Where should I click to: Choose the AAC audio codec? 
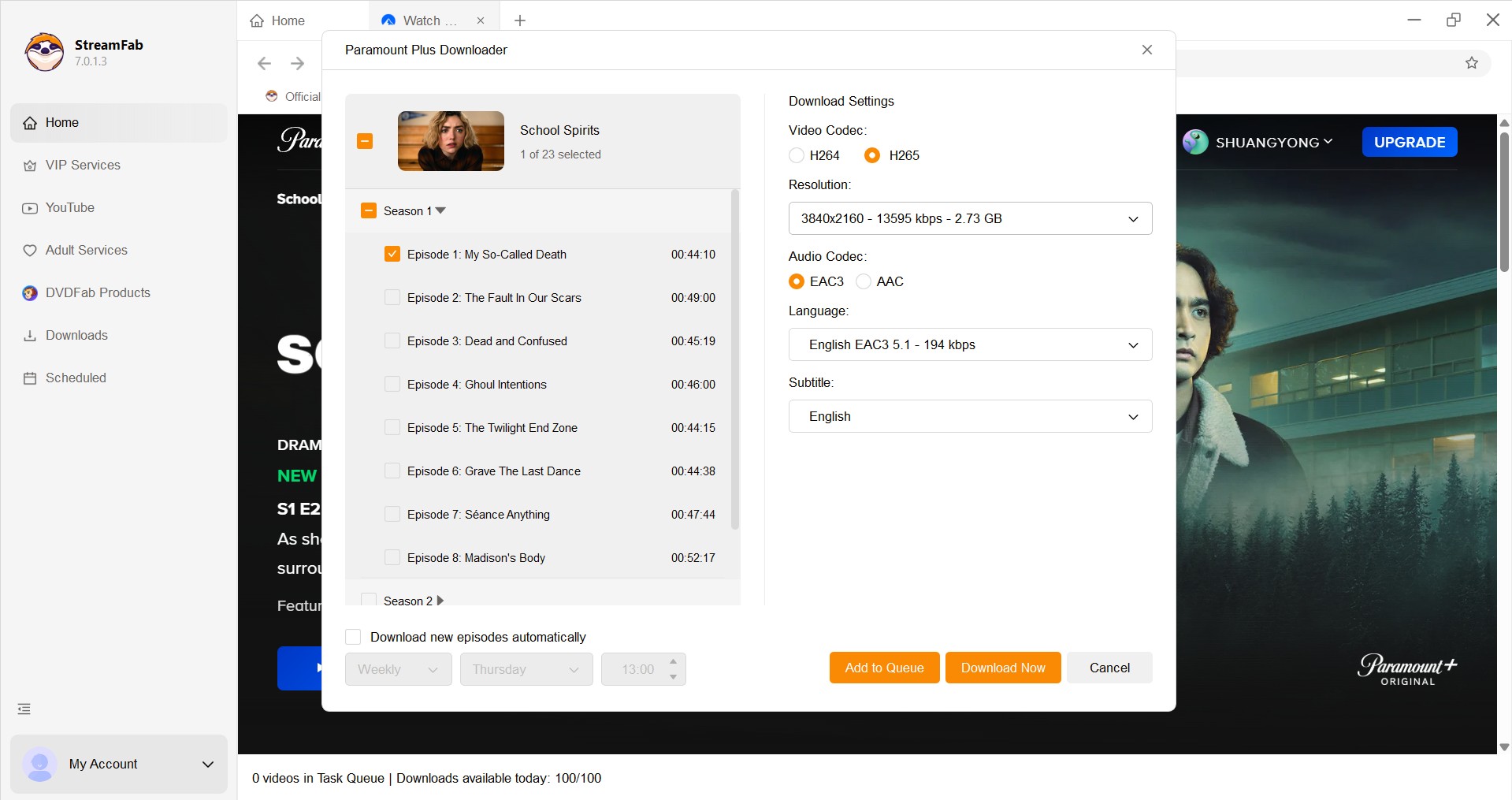coord(864,281)
